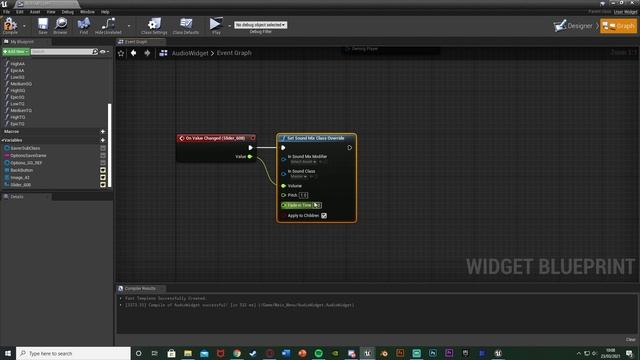This screenshot has width=640, height=360.
Task: Clear the compiler results log
Action: (x=630, y=340)
